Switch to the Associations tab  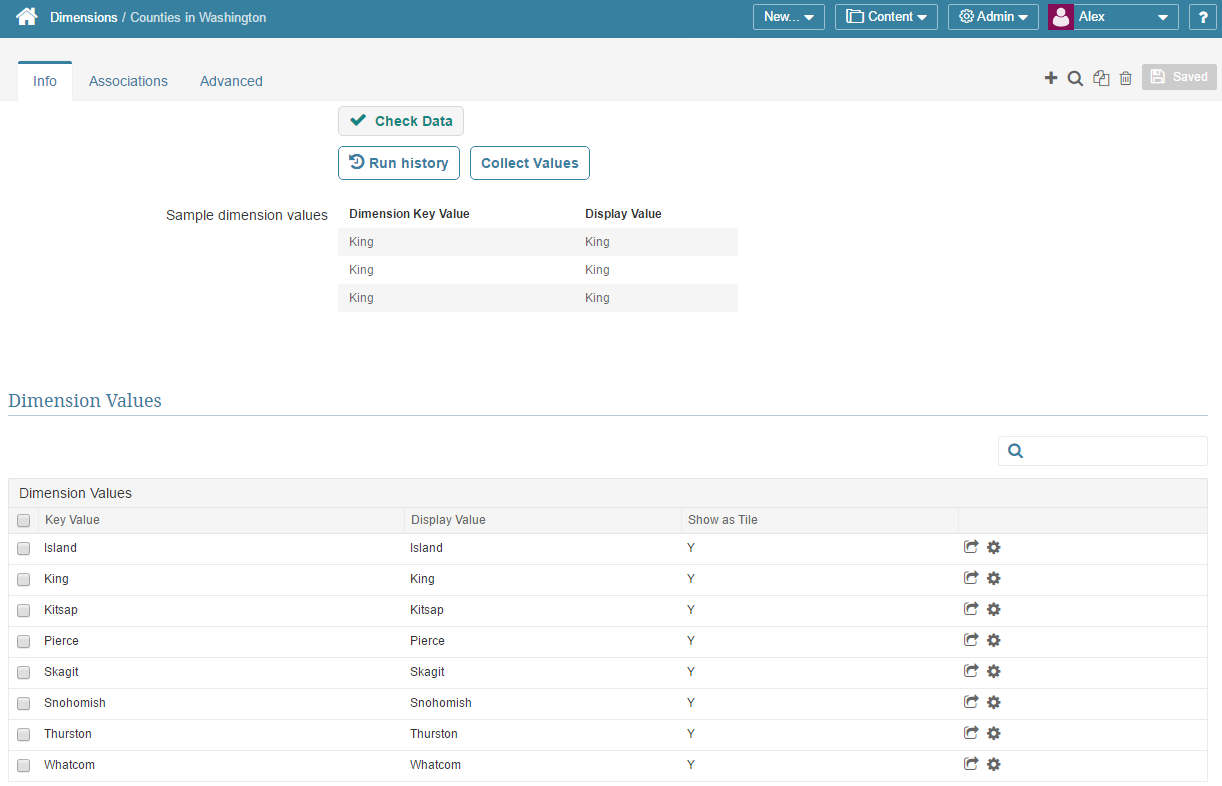(x=128, y=81)
